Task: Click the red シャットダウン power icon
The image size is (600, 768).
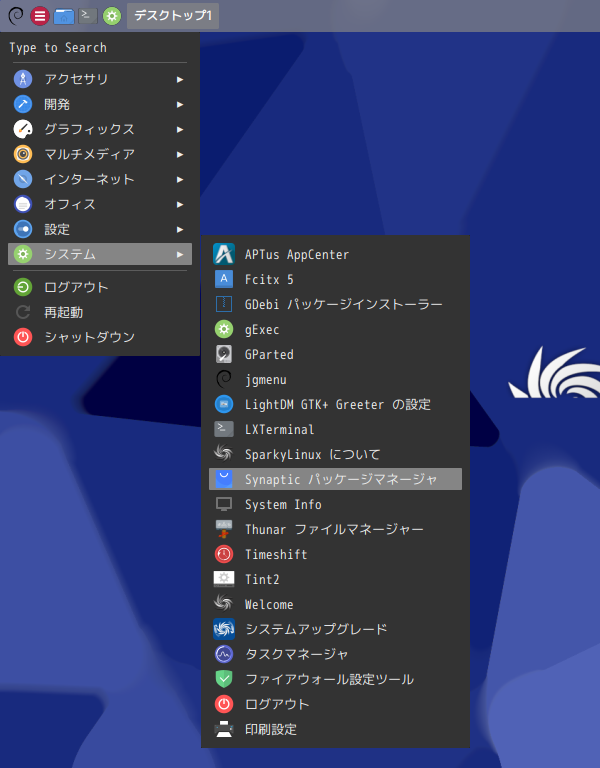Action: 23,337
